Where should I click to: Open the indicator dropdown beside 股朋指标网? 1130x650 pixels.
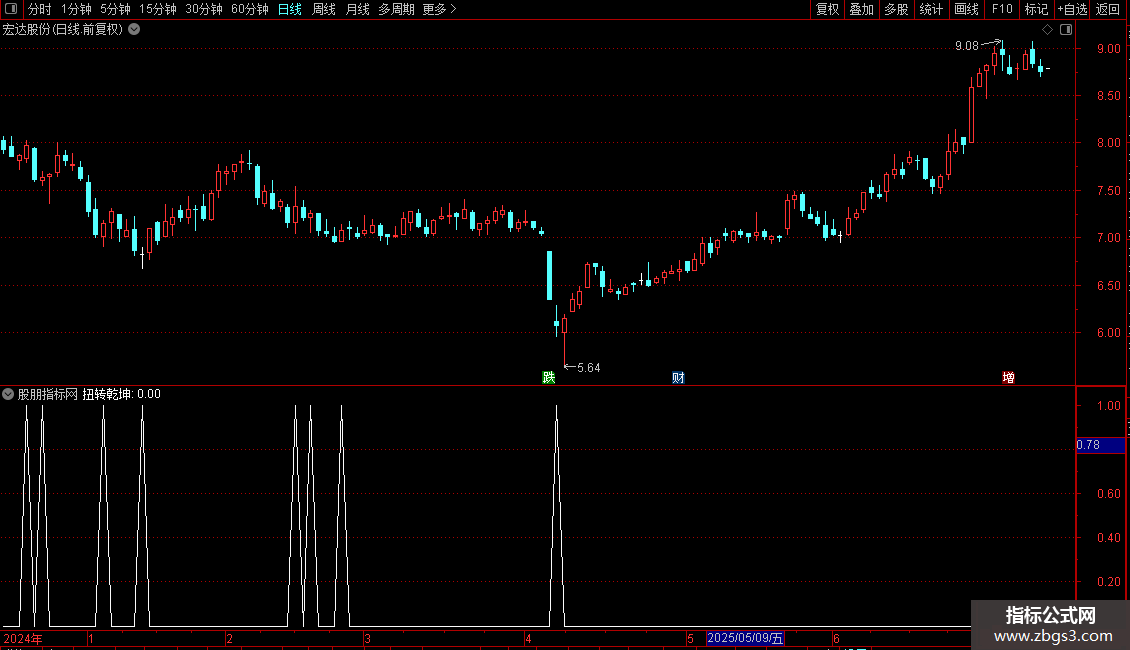[8, 394]
